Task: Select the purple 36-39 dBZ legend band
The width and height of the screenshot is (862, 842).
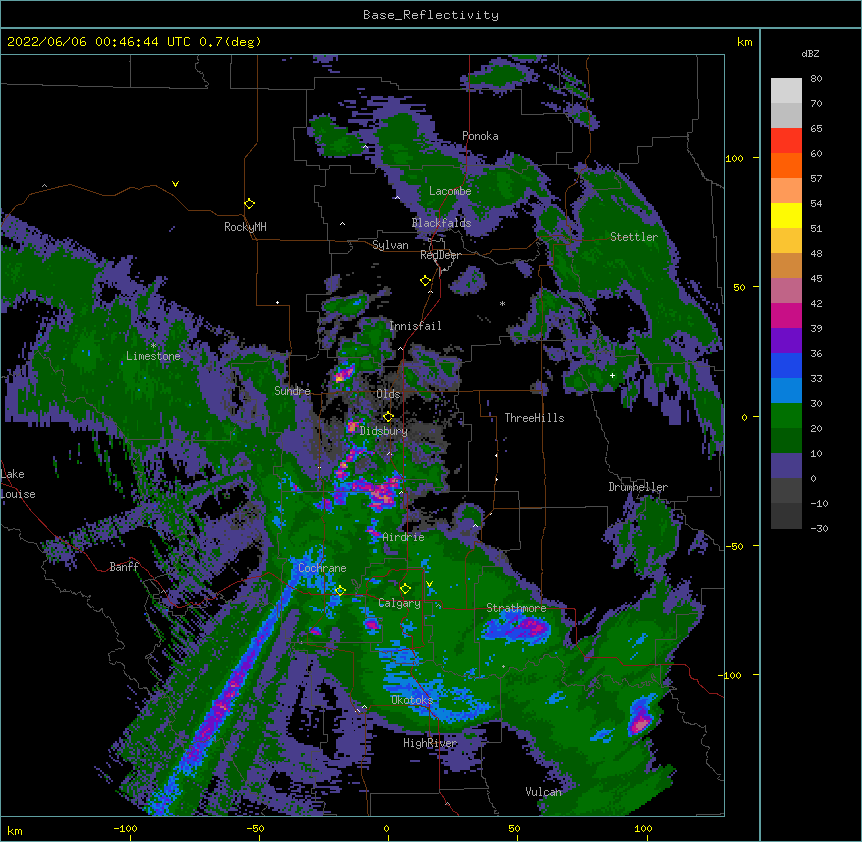Action: click(x=786, y=341)
